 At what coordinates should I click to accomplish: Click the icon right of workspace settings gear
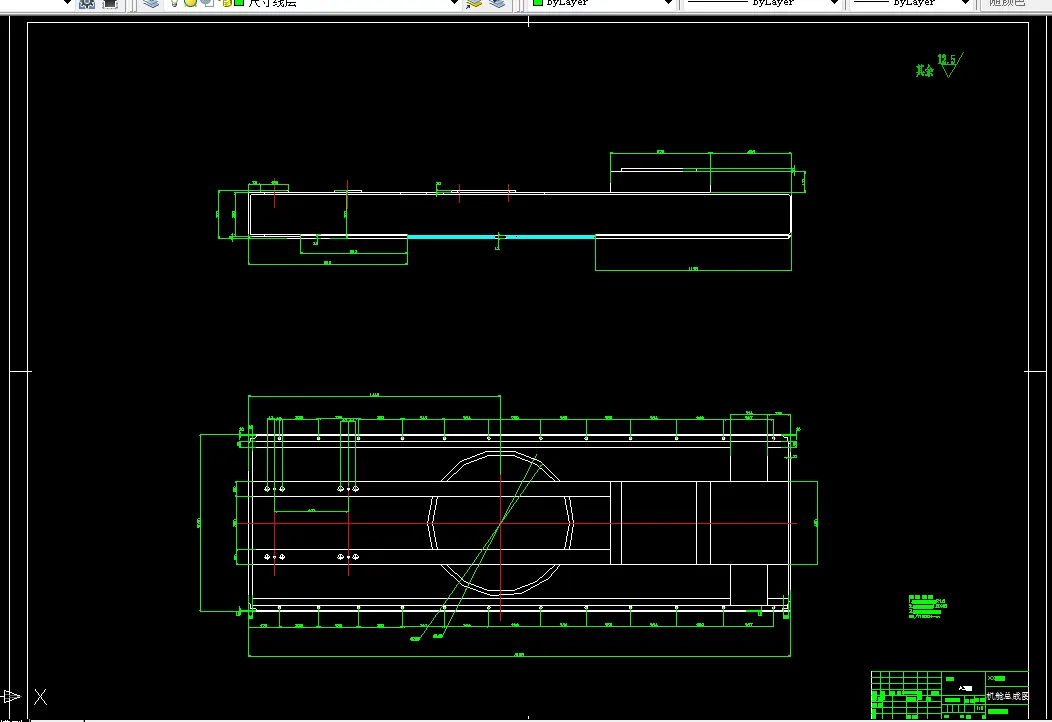110,3
